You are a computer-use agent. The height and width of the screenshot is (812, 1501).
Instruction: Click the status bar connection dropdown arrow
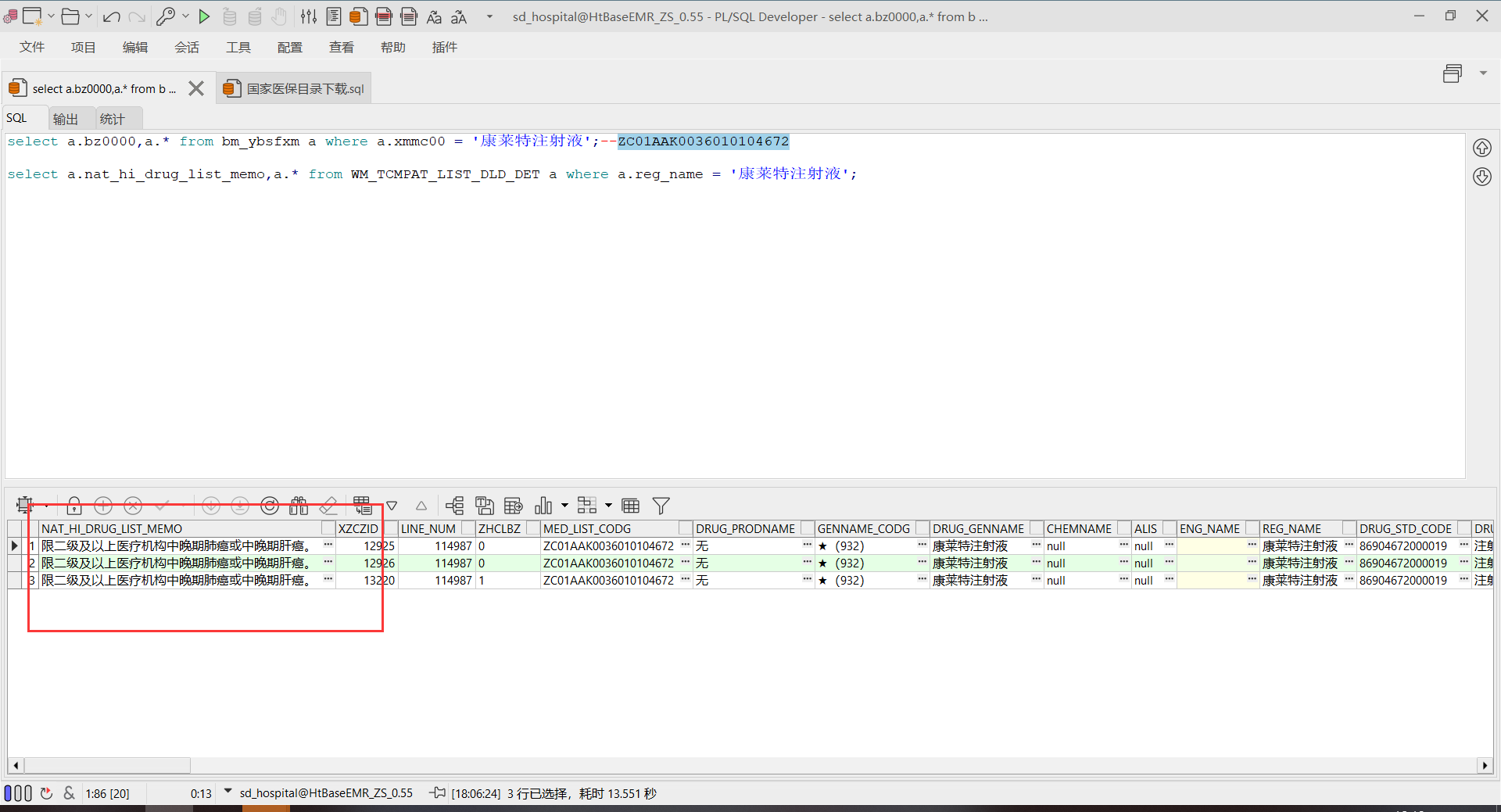(x=228, y=792)
